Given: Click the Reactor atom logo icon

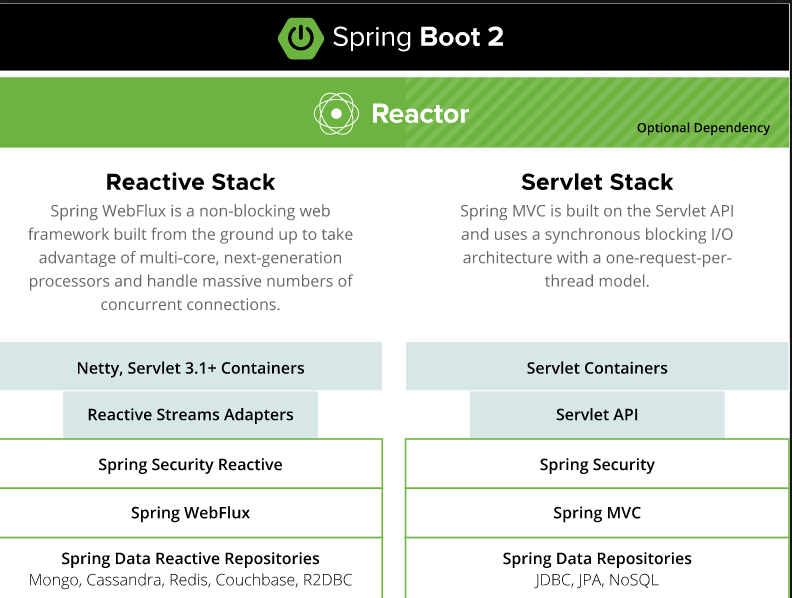Looking at the screenshot, I should tap(336, 114).
